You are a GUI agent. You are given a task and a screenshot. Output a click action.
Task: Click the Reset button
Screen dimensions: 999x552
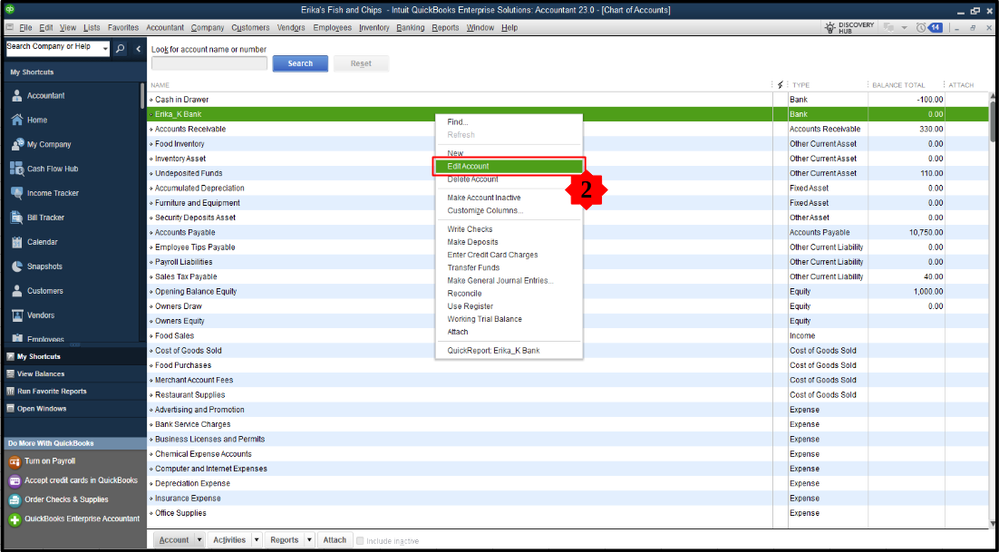pyautogui.click(x=361, y=64)
